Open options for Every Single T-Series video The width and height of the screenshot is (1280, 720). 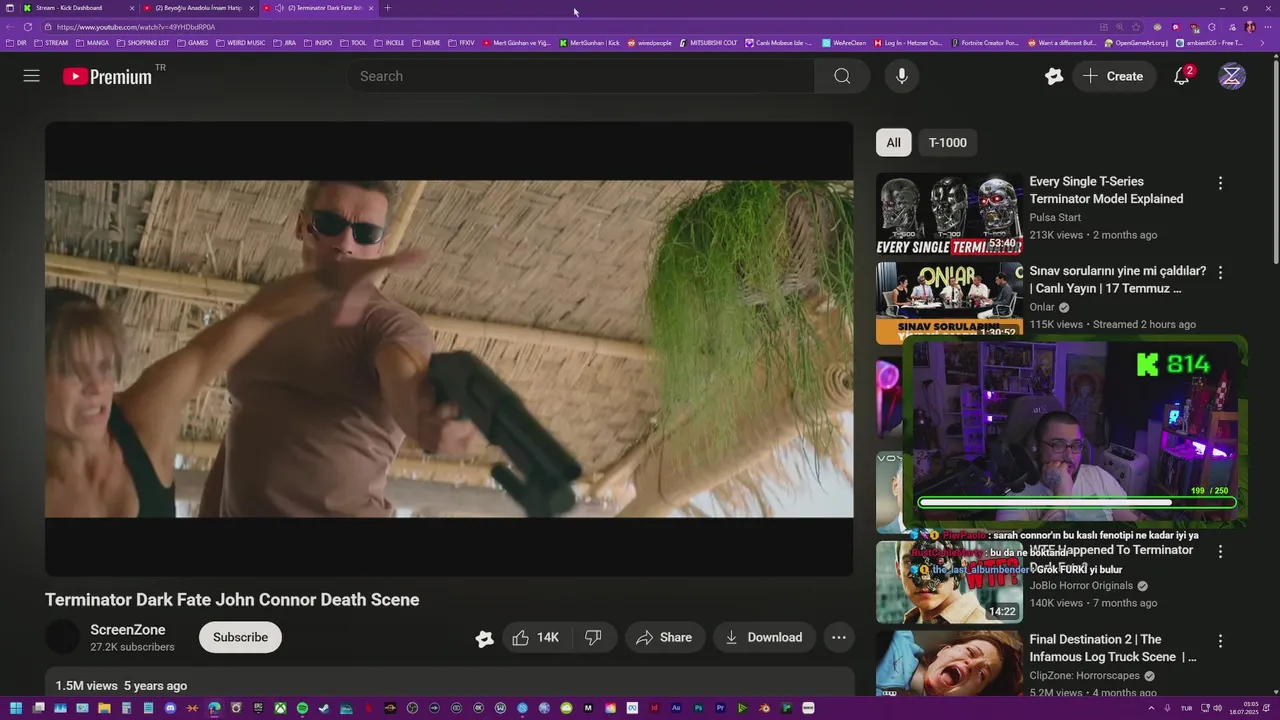pyautogui.click(x=1220, y=183)
